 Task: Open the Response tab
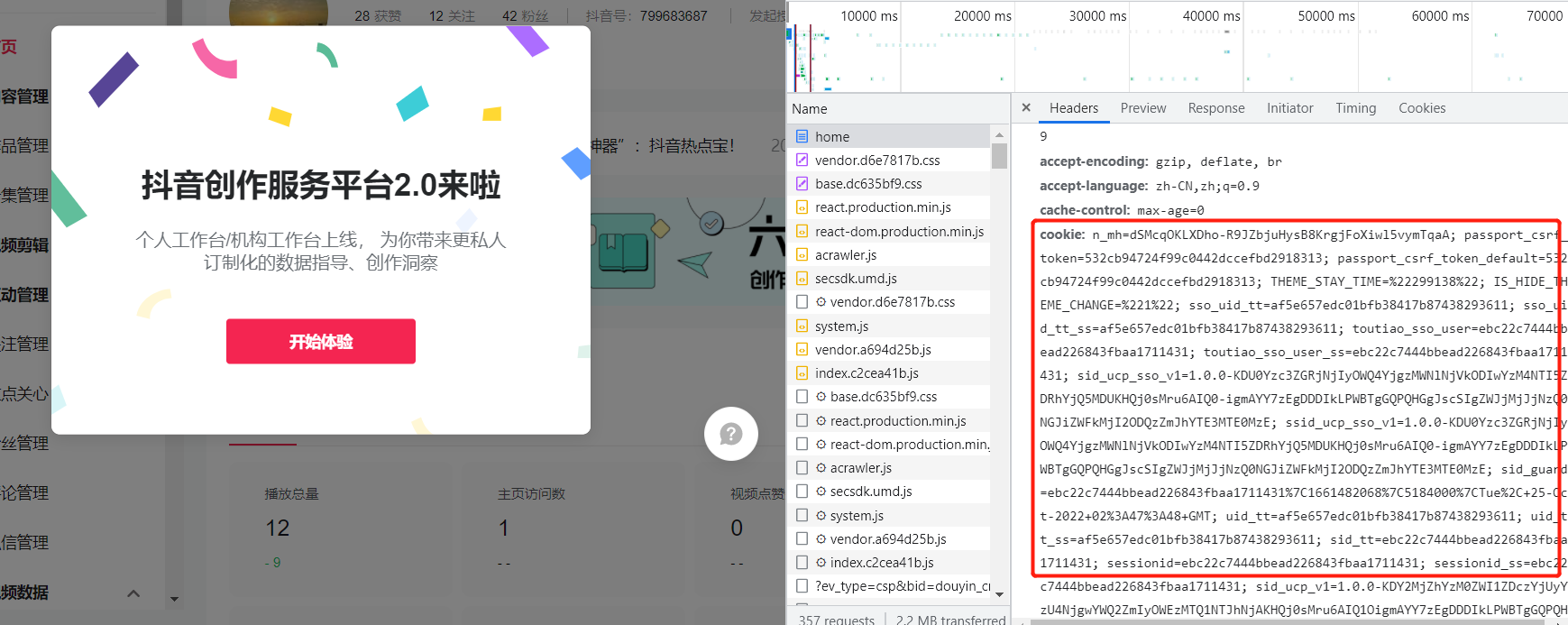1215,107
